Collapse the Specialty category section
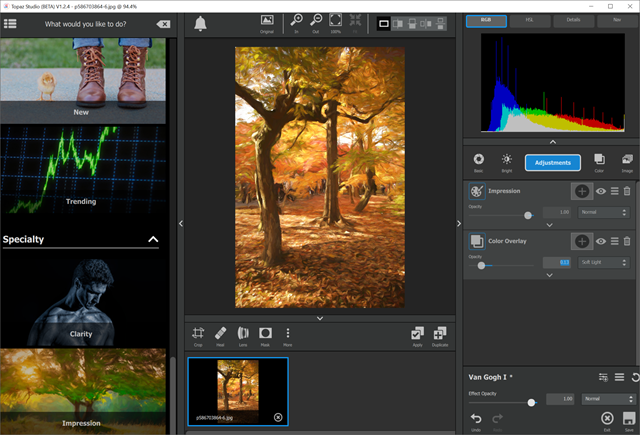 pos(153,240)
